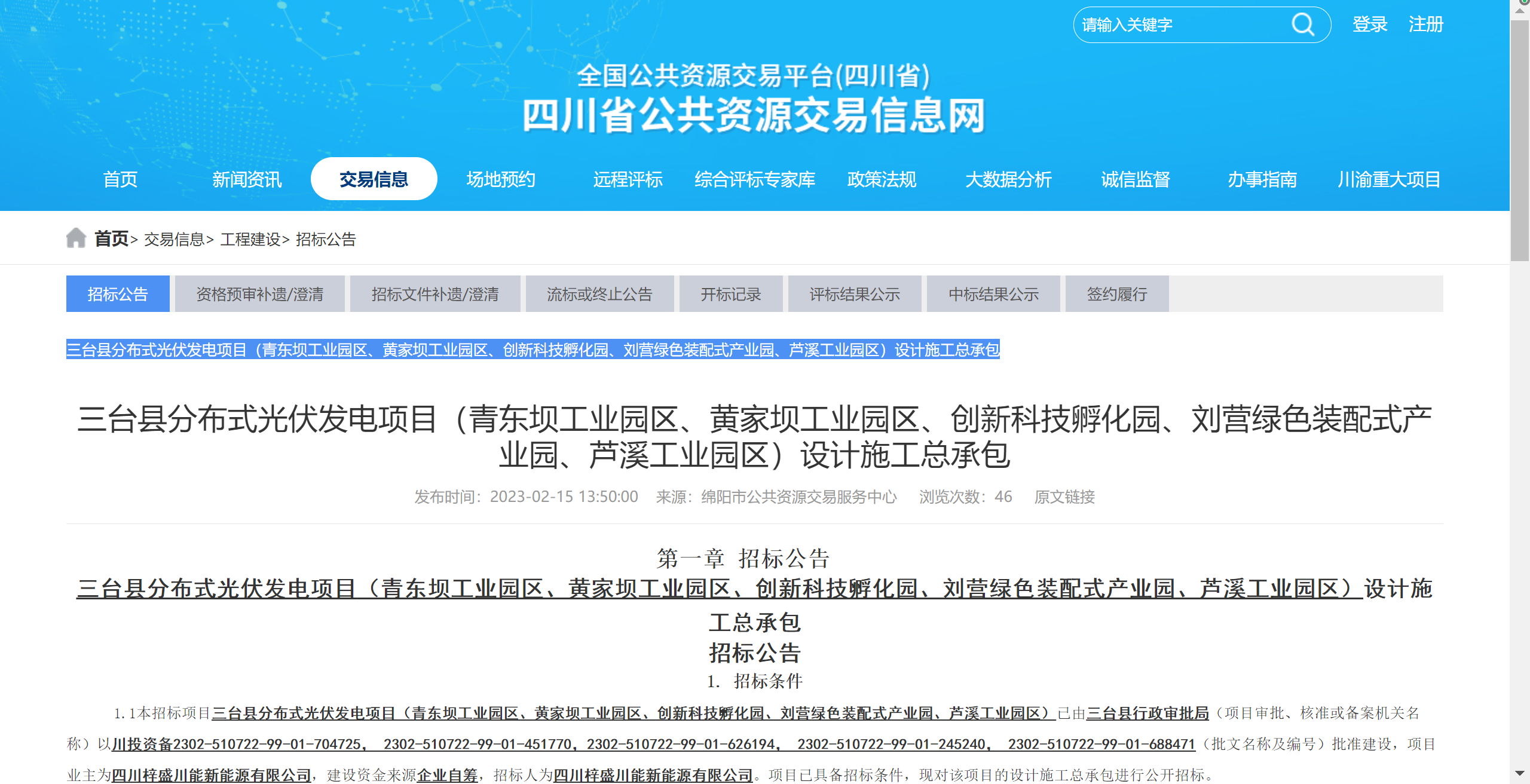Click 首页 breadcrumb link
Viewport: 1530px width, 784px height.
point(111,239)
